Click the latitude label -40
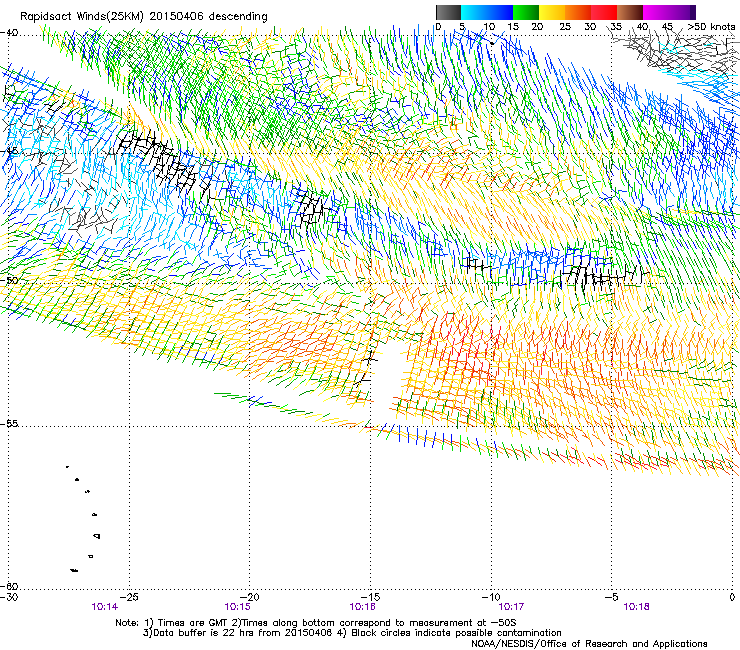This screenshot has width=740, height=650. (x=9, y=32)
